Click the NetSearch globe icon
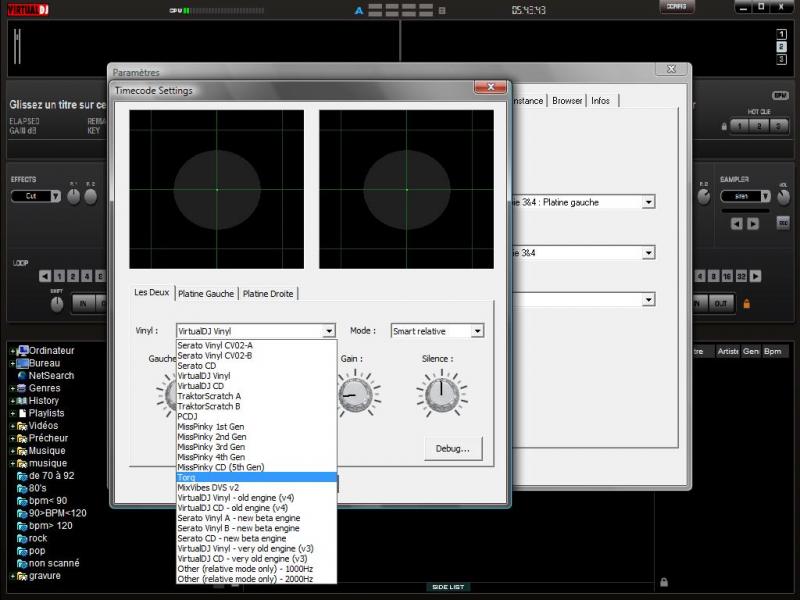 pos(22,376)
